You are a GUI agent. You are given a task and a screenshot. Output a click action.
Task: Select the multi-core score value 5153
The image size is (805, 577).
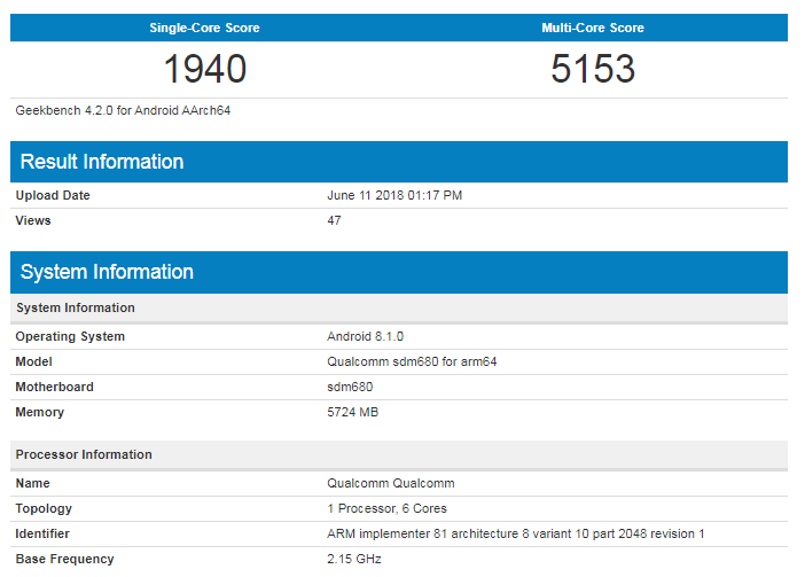(x=593, y=69)
